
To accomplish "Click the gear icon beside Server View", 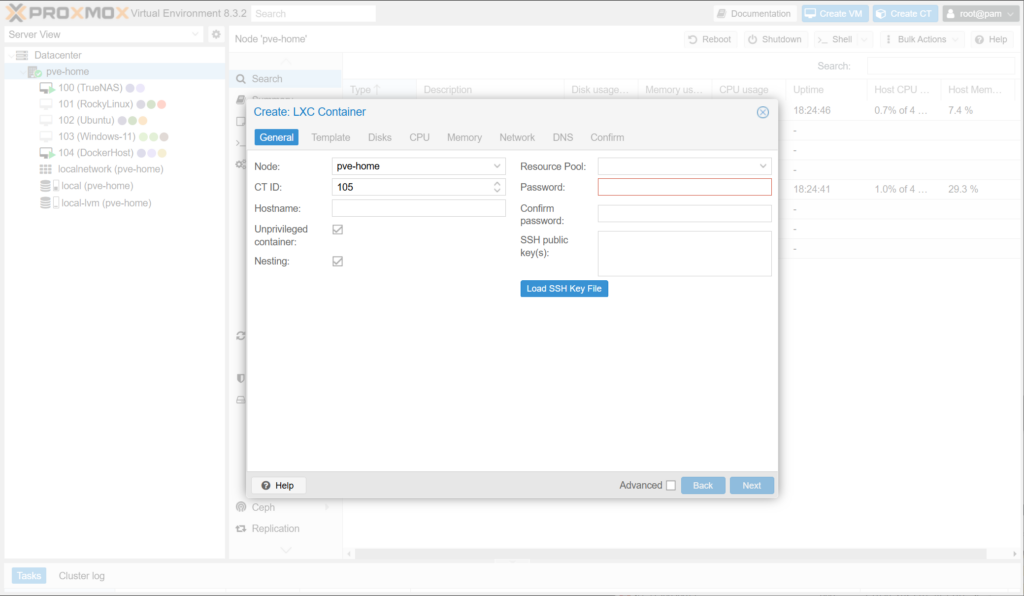I will [x=215, y=35].
